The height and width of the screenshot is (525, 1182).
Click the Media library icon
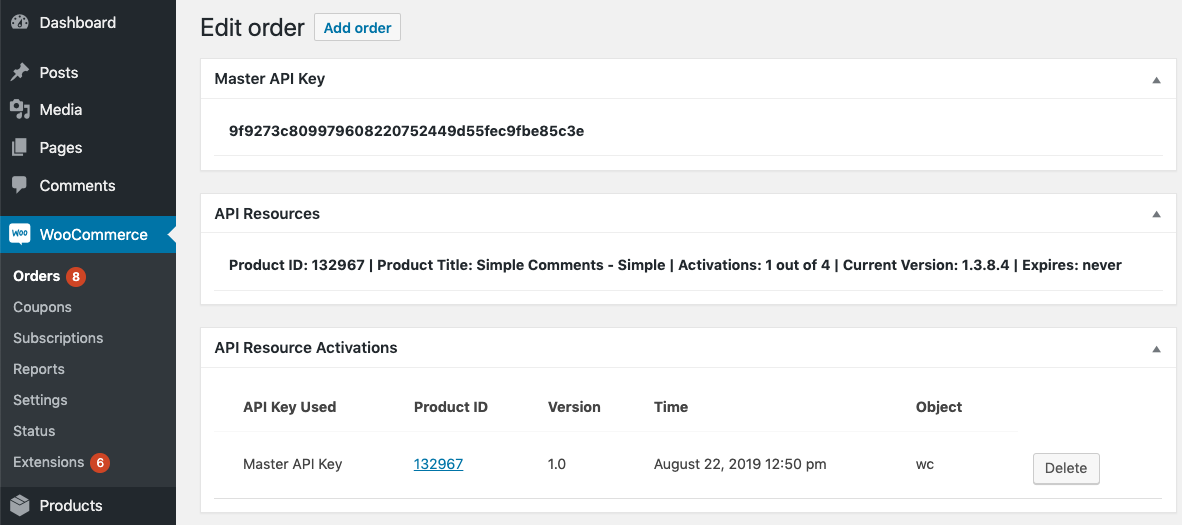pos(19,110)
